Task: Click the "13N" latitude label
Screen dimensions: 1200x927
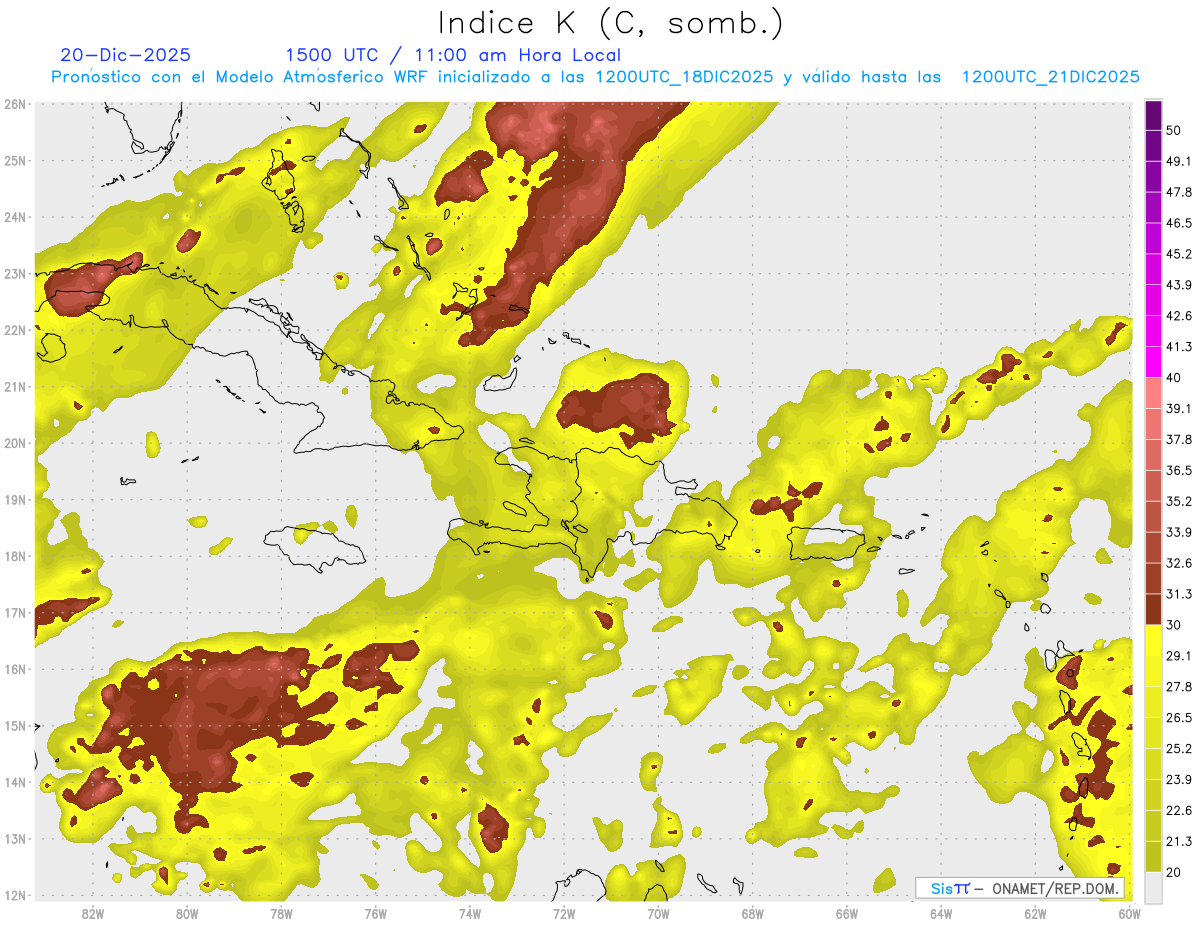Action: [16, 838]
